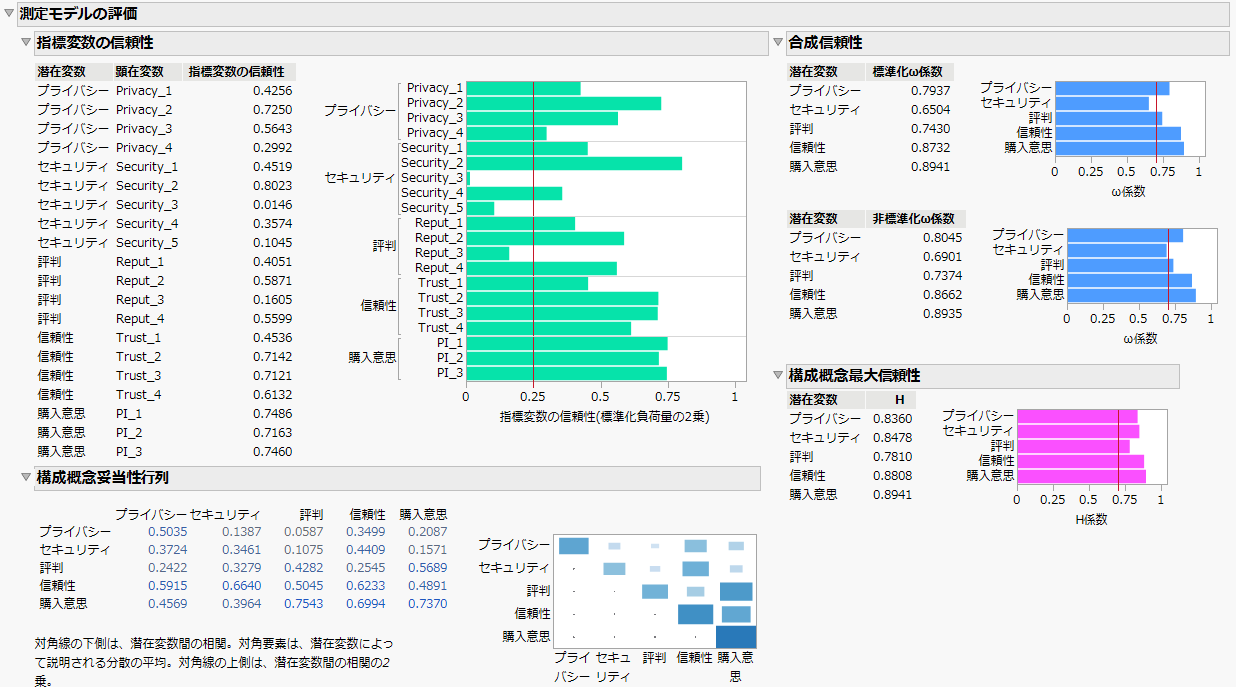Click the 信頼性 row label in validity matrix
1236x687 pixels.
(x=57, y=586)
